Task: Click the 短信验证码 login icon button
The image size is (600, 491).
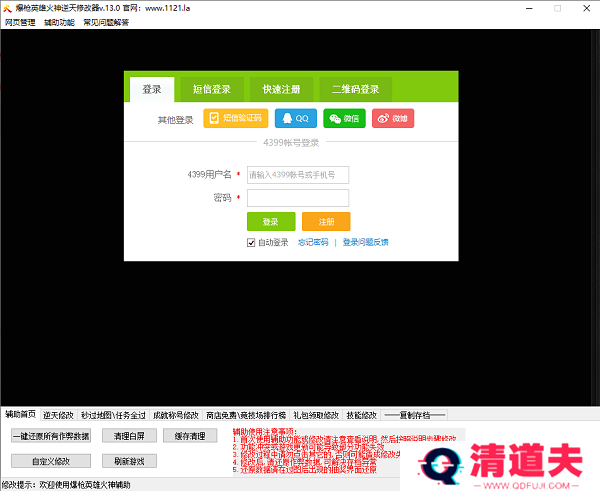Action: [236, 119]
